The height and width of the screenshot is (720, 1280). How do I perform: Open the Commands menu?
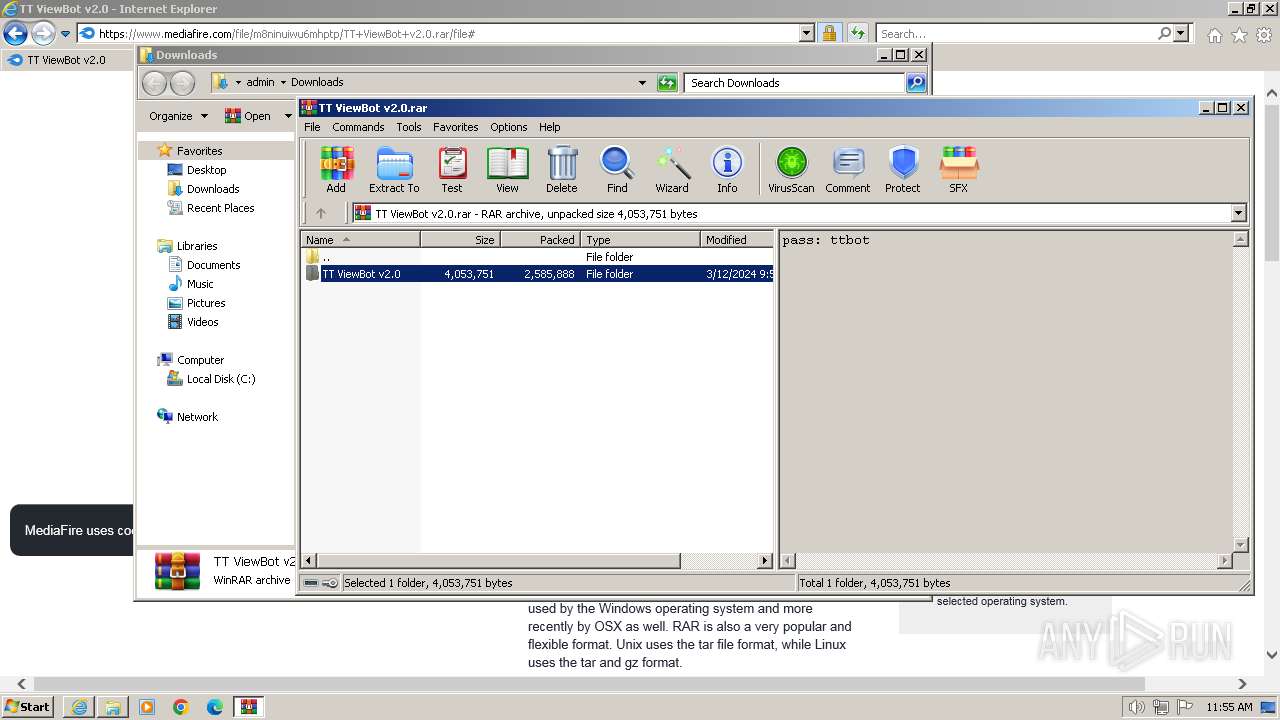pyautogui.click(x=358, y=127)
